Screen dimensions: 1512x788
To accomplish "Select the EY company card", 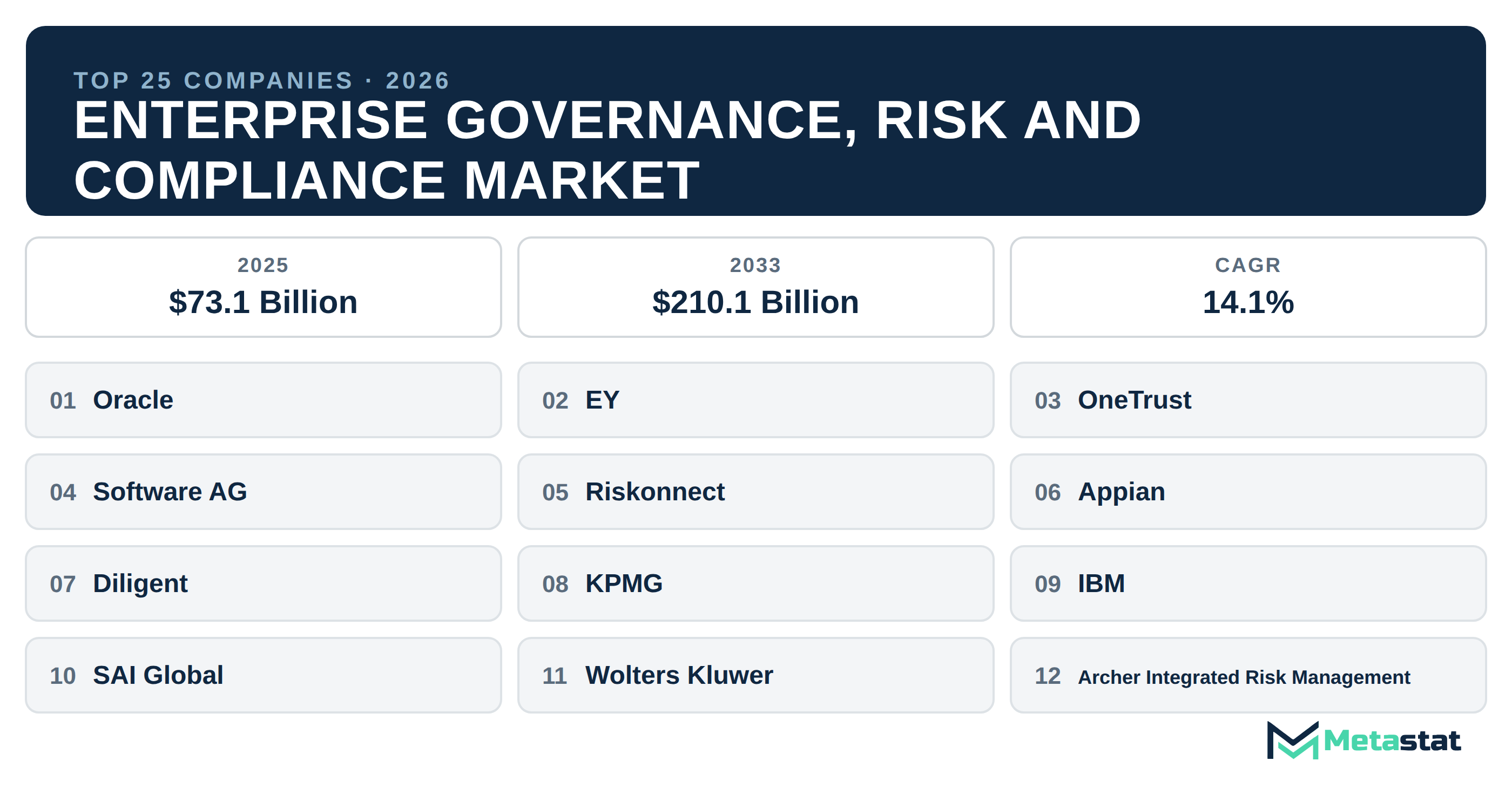I will [x=755, y=399].
